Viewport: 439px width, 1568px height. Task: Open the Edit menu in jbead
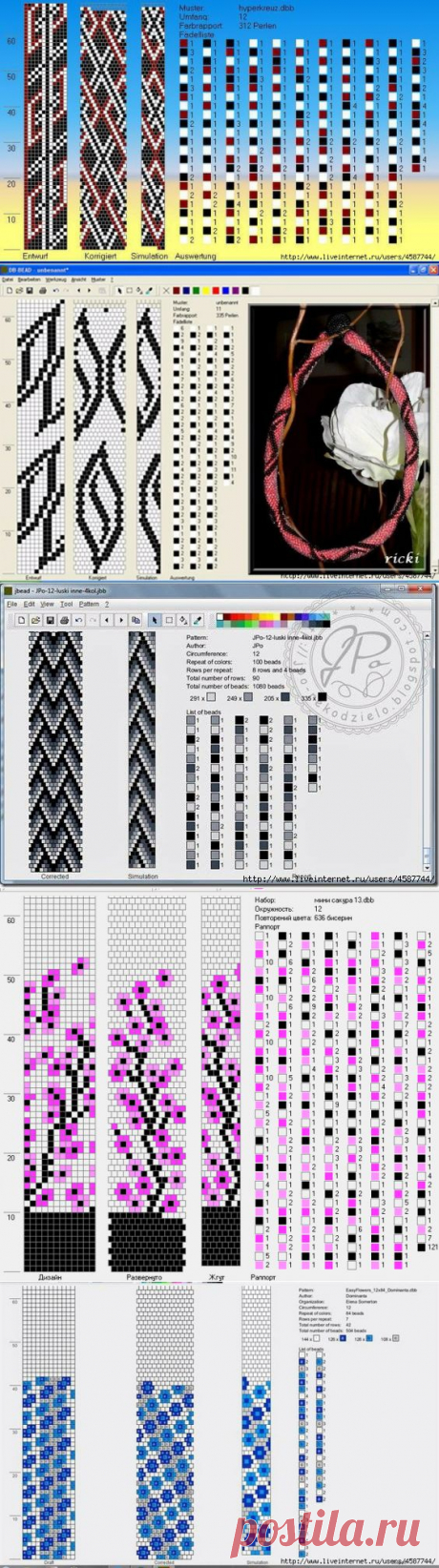(28, 605)
